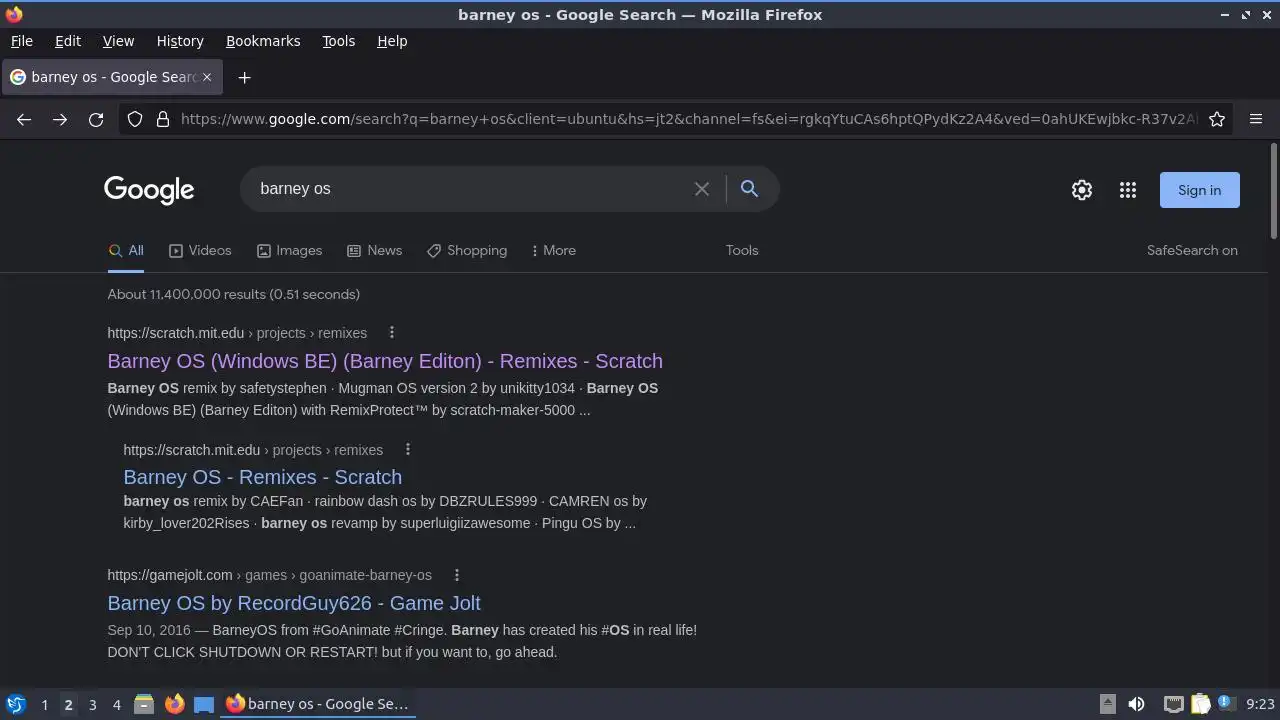Image resolution: width=1280 pixels, height=720 pixels.
Task: Switch to Videos results tab
Action: tap(200, 250)
